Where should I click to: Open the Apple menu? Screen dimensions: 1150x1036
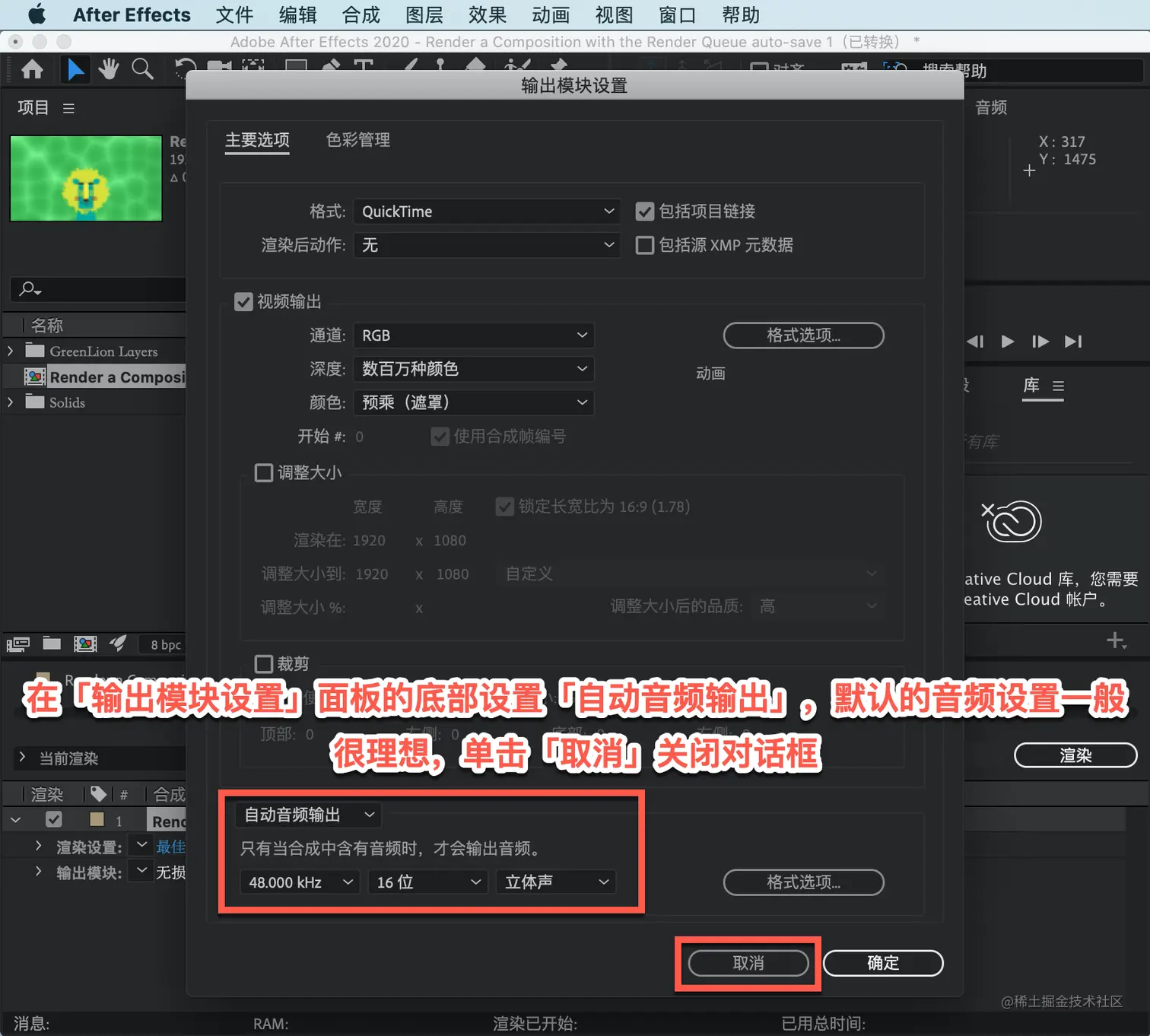pyautogui.click(x=37, y=14)
